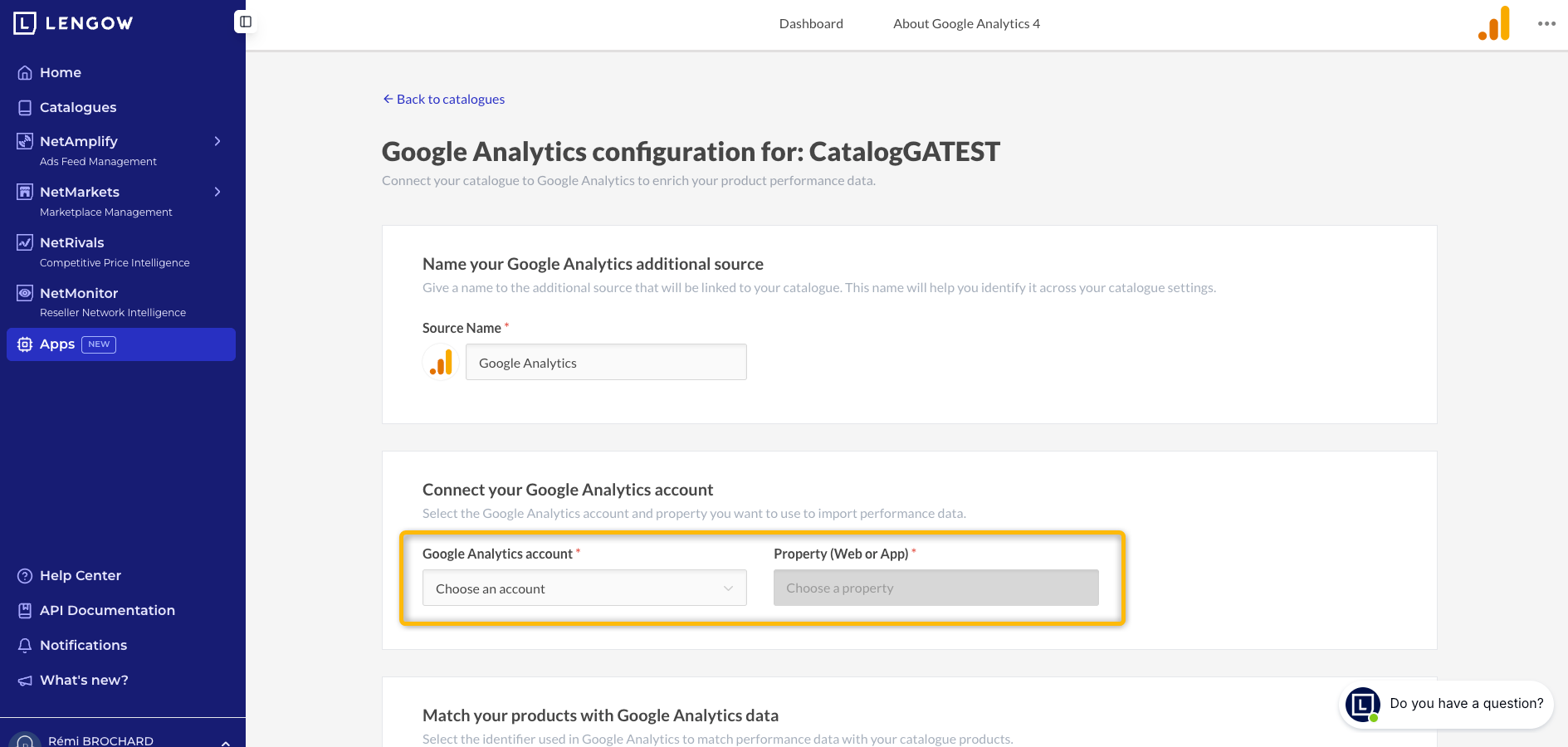Open the About Google Analytics 4 tab
Screen dimensions: 1568x747
(966, 24)
